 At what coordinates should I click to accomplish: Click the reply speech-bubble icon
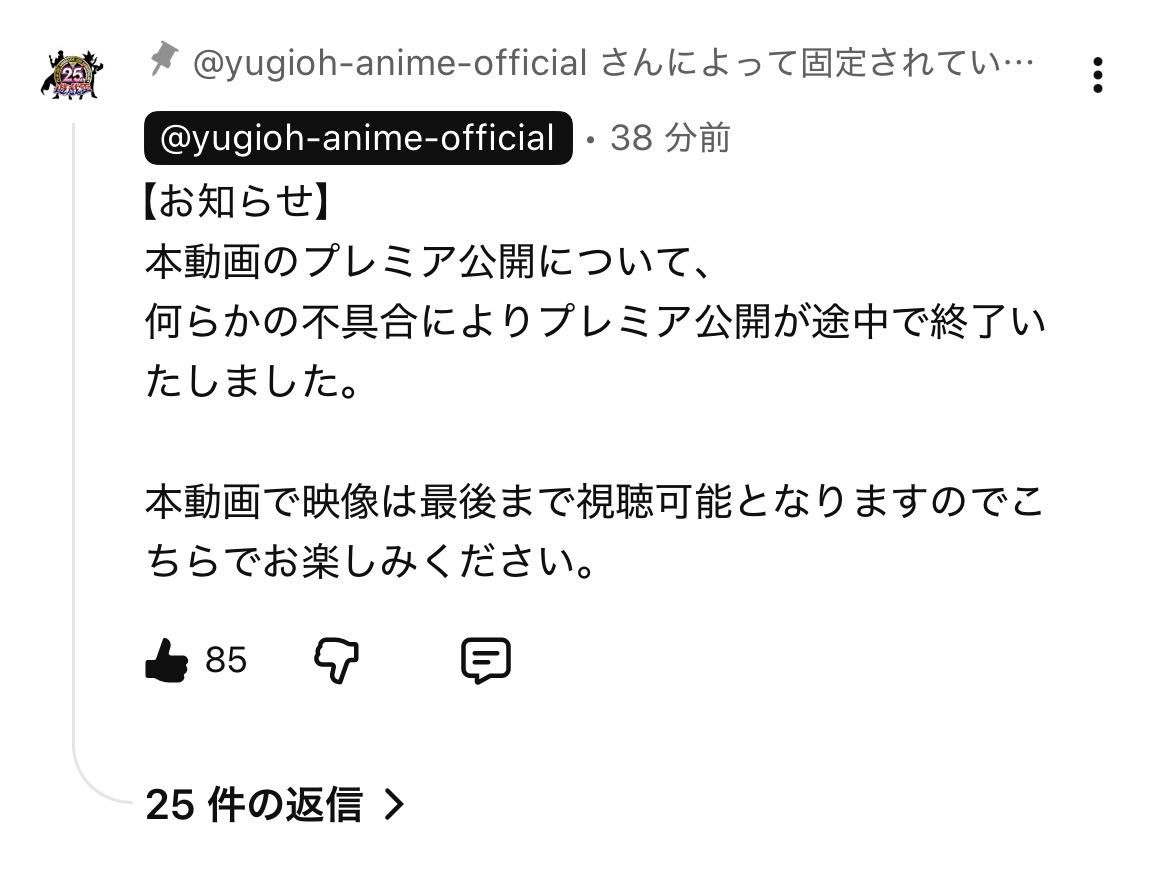tap(486, 660)
